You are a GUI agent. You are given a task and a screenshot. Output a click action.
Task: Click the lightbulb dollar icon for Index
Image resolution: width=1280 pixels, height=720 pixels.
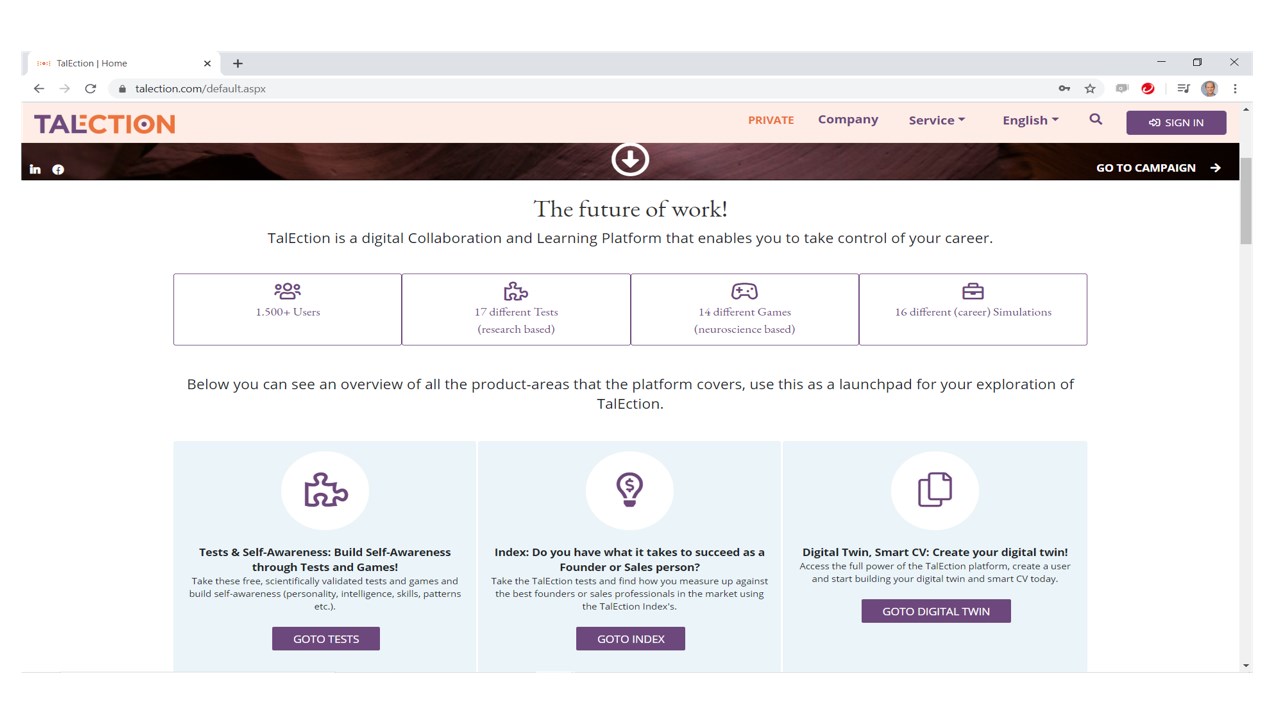[630, 490]
